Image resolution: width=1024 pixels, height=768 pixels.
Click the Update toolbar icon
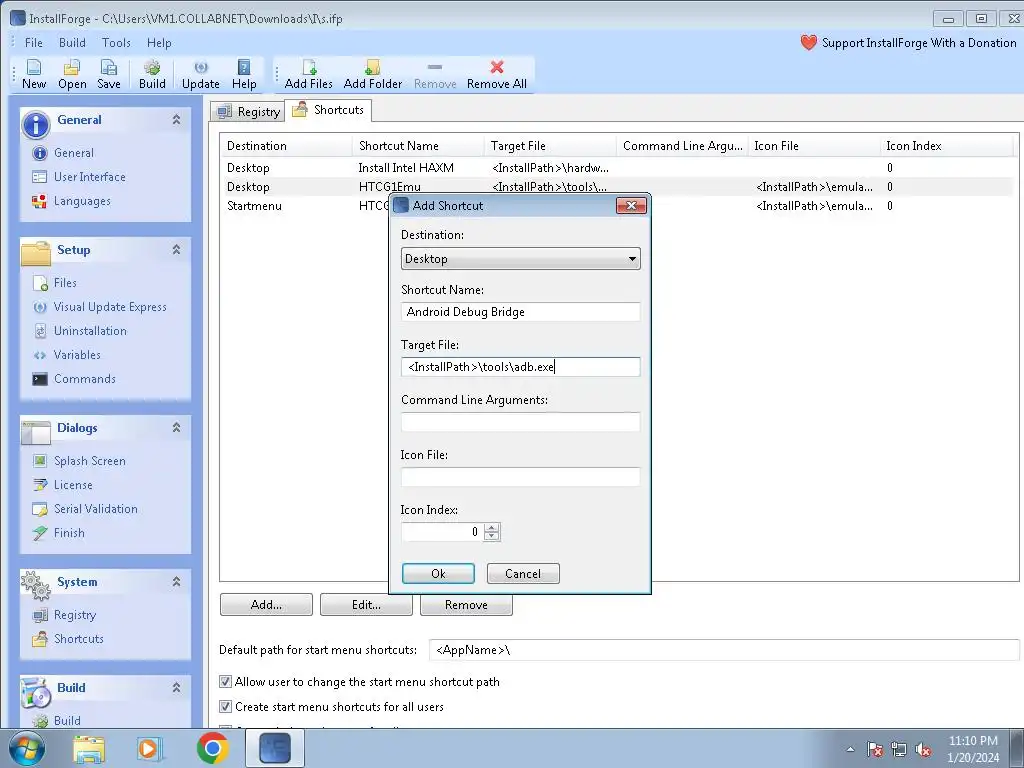coord(200,74)
